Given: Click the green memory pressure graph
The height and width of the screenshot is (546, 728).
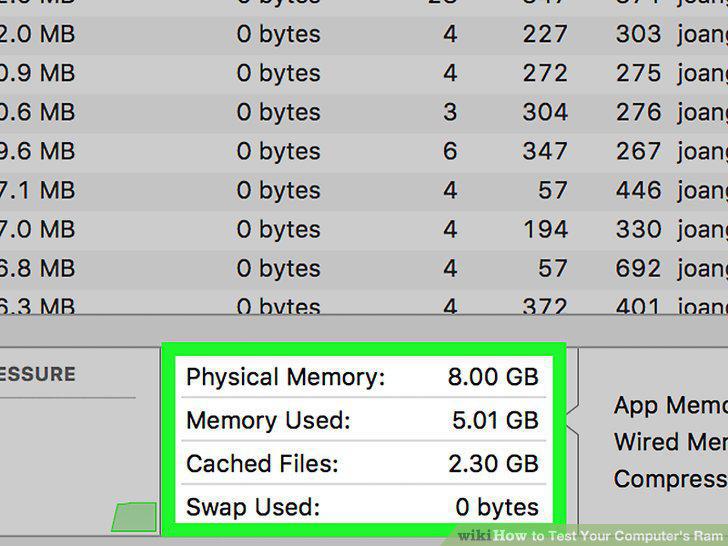Looking at the screenshot, I should 134,517.
